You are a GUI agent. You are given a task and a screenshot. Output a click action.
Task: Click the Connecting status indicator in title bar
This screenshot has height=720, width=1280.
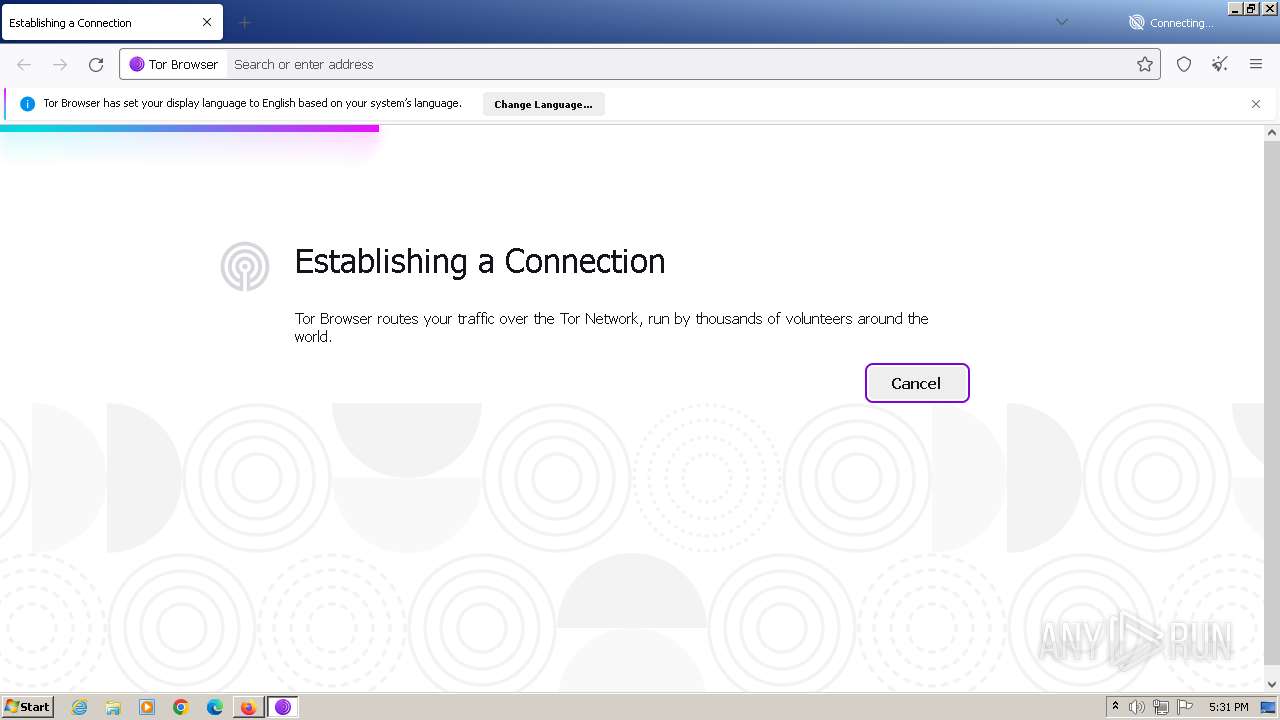[x=1171, y=22]
